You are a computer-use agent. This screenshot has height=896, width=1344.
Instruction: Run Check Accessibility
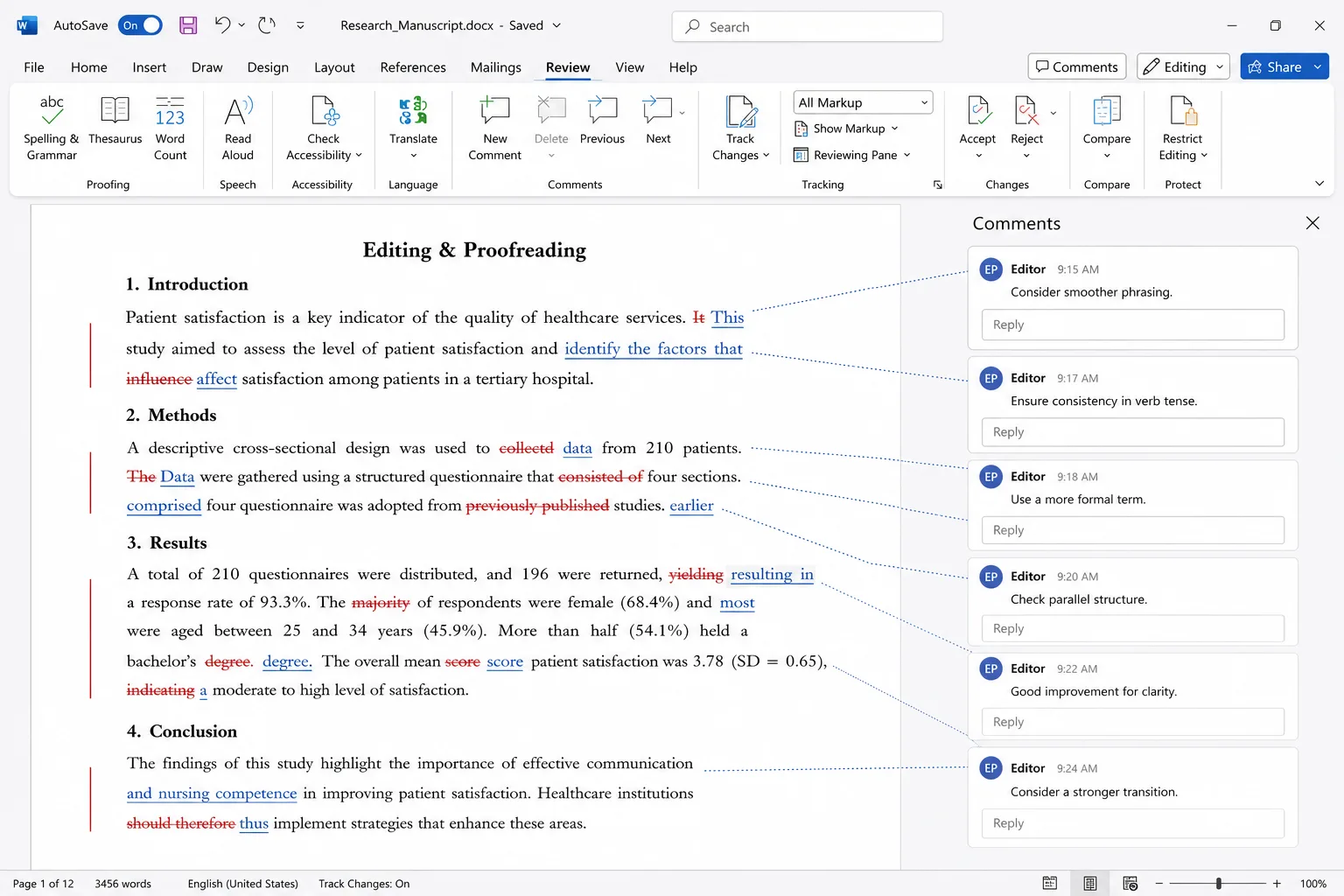click(x=323, y=128)
